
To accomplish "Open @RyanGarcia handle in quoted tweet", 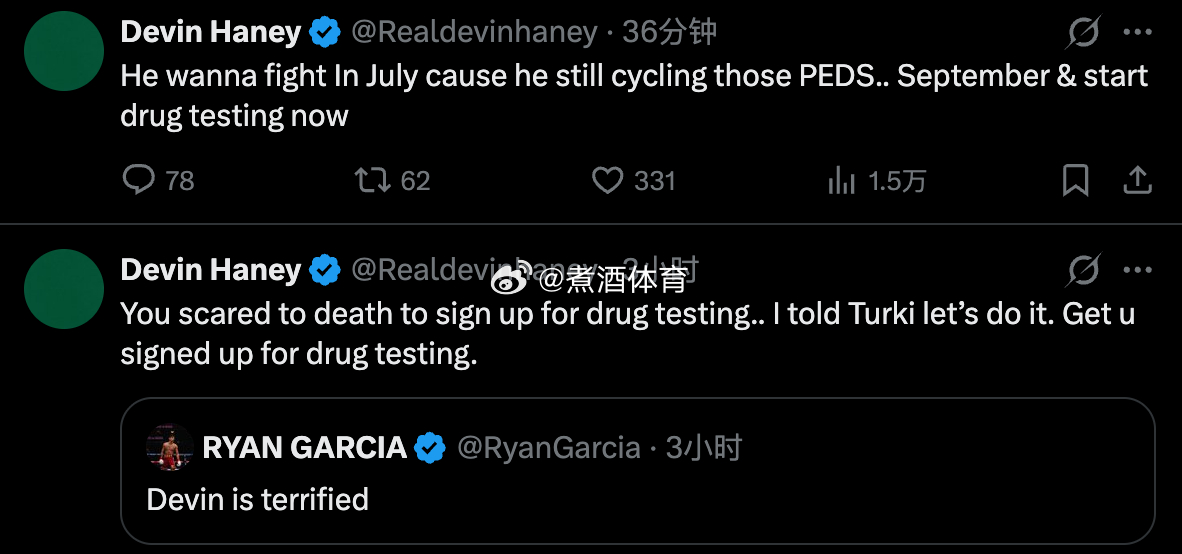I will point(548,448).
